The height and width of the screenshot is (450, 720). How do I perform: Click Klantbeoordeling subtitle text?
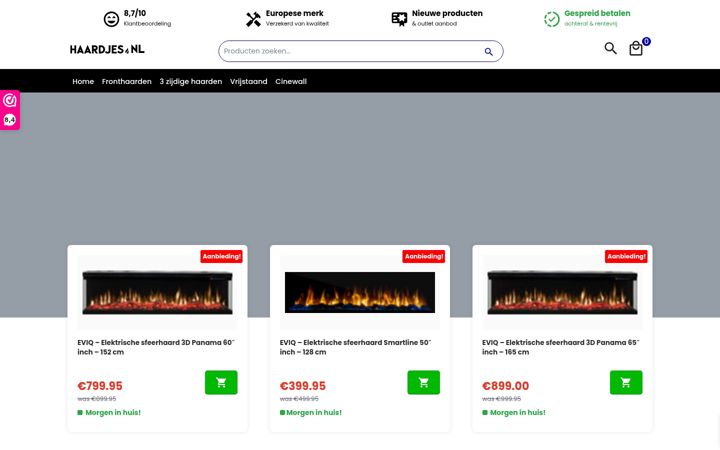147,23
